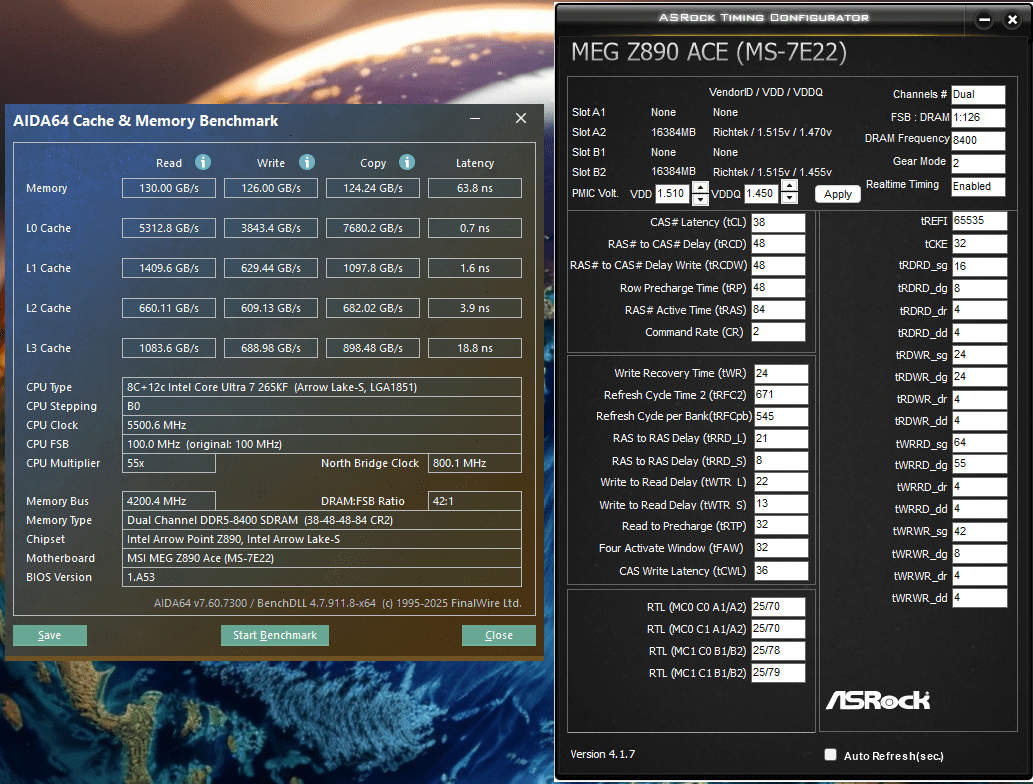Minimize the ASRock Timing Configurator
1033x784 pixels.
[984, 20]
